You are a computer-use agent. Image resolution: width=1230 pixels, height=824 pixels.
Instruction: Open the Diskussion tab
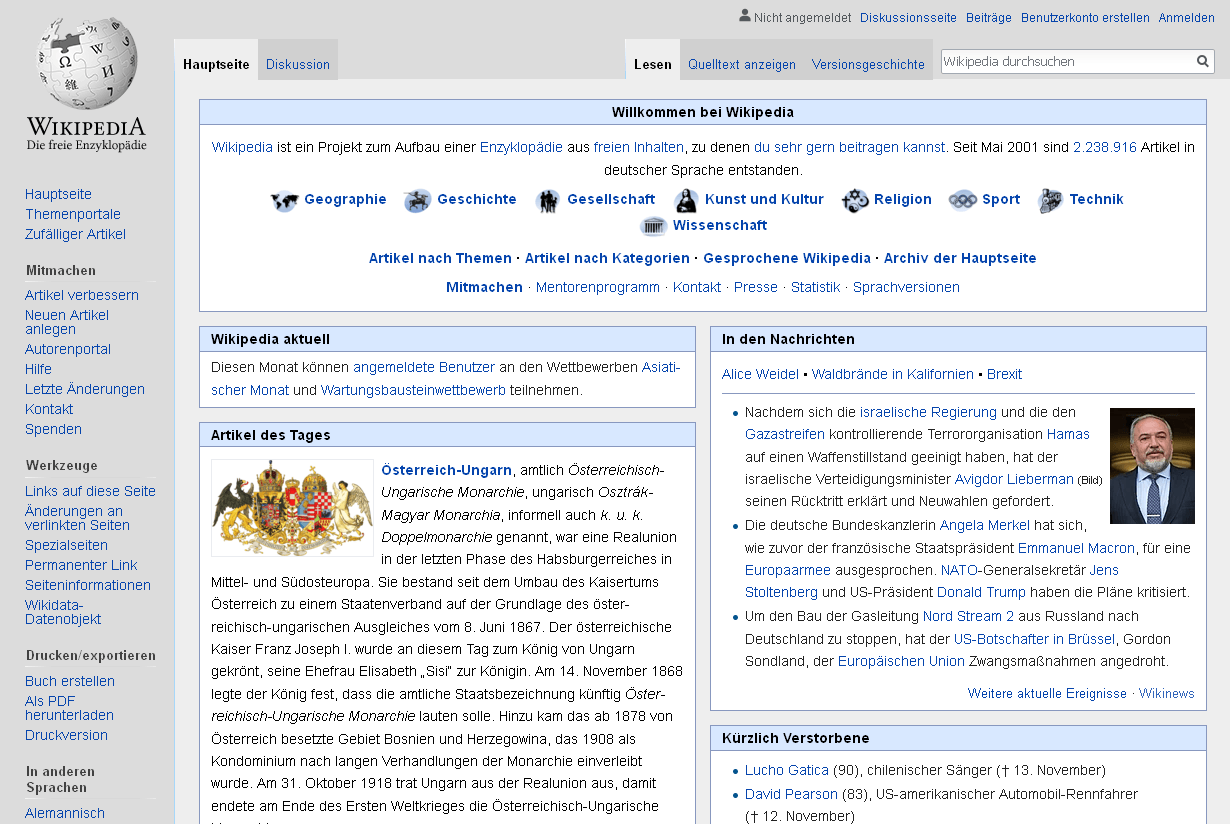point(298,64)
